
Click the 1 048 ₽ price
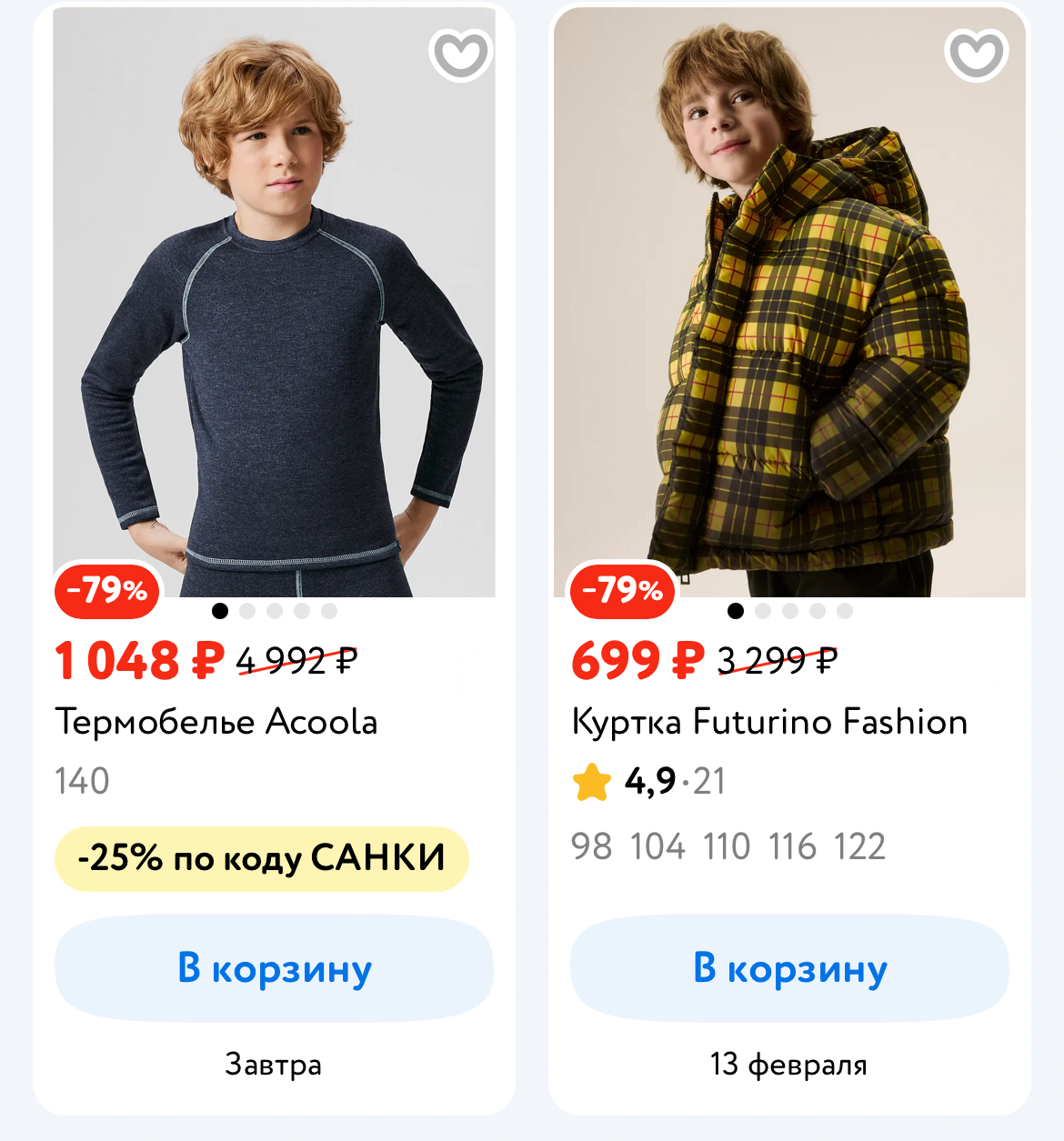[139, 660]
